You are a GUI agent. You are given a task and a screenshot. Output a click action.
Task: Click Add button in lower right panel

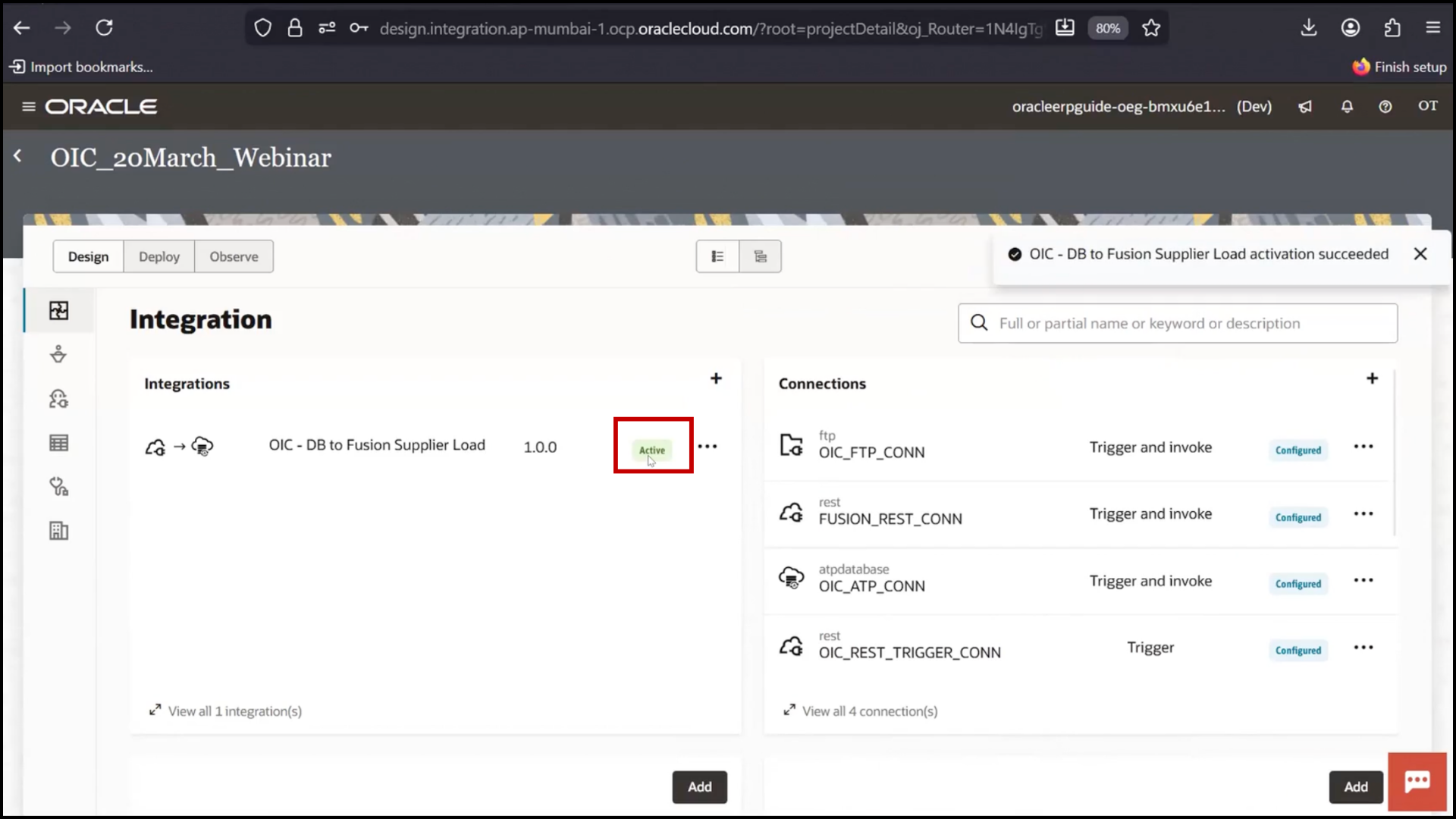click(x=1356, y=787)
